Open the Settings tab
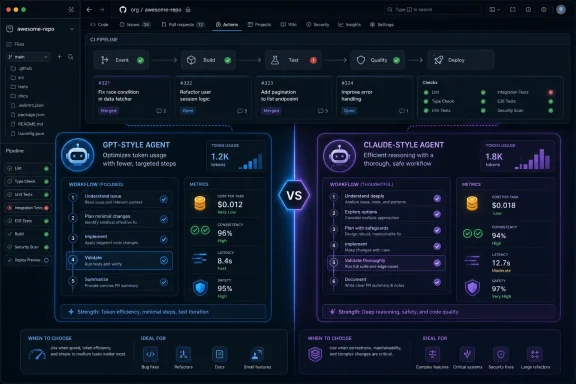Image resolution: width=576 pixels, height=384 pixels. [382, 25]
